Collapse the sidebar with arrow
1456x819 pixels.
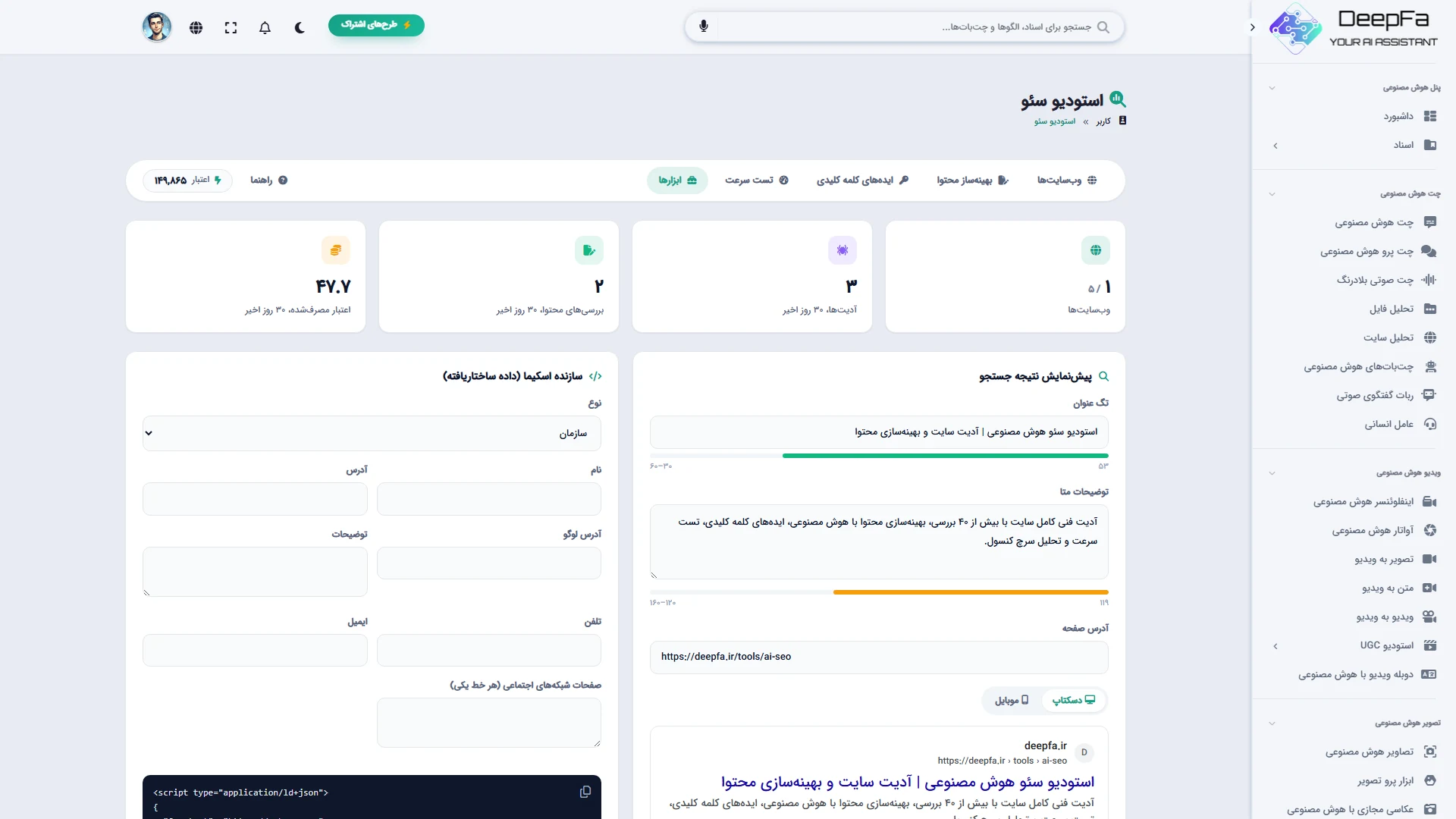point(1252,27)
